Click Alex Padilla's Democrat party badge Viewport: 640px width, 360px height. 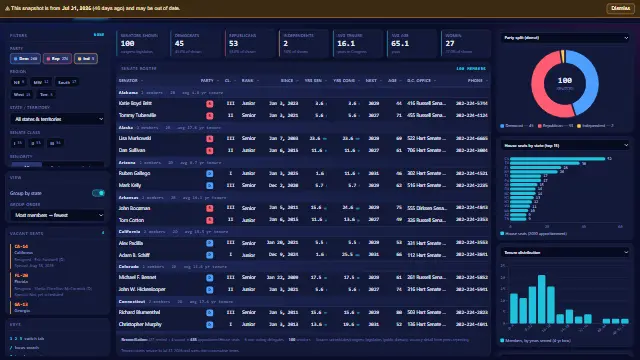click(x=209, y=243)
